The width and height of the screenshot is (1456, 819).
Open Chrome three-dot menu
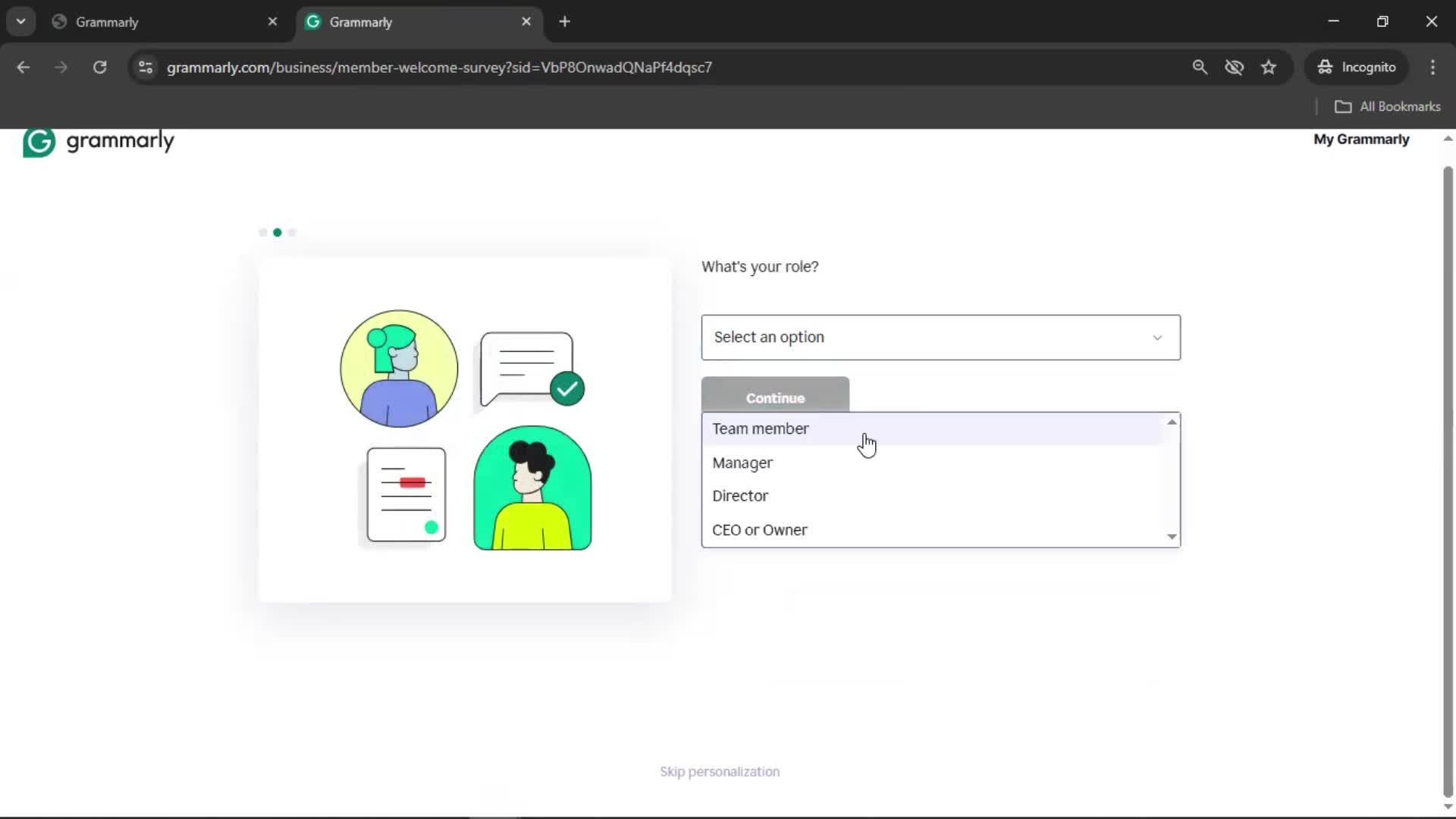click(1432, 67)
